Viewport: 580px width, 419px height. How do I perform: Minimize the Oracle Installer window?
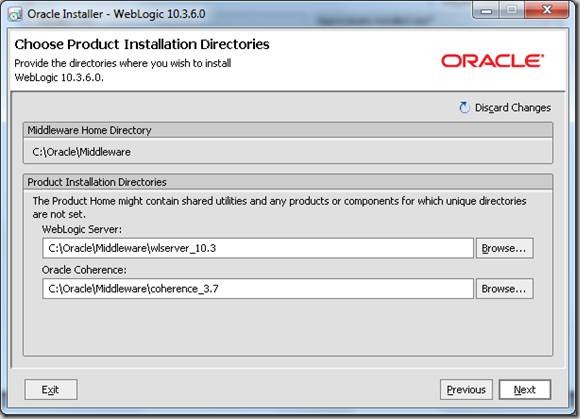(486, 11)
